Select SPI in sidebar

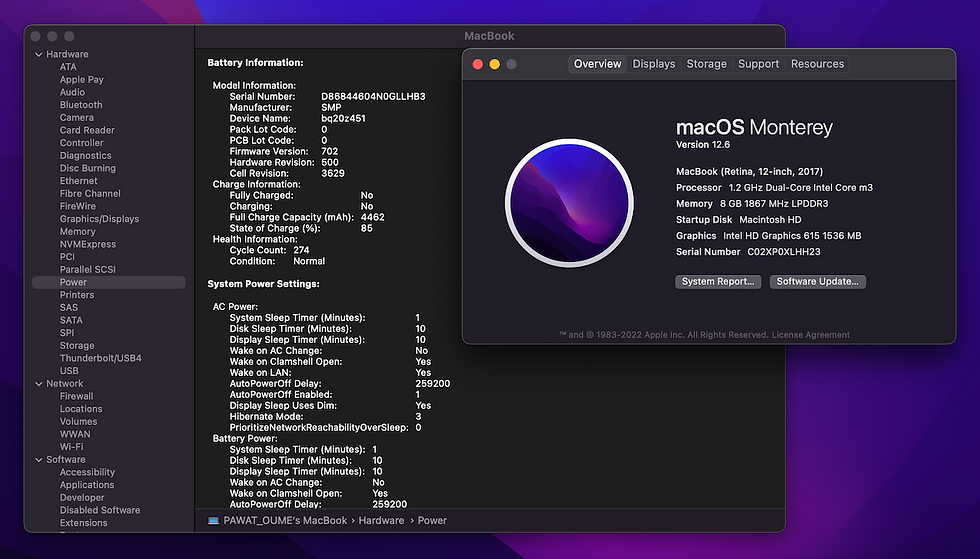point(67,333)
